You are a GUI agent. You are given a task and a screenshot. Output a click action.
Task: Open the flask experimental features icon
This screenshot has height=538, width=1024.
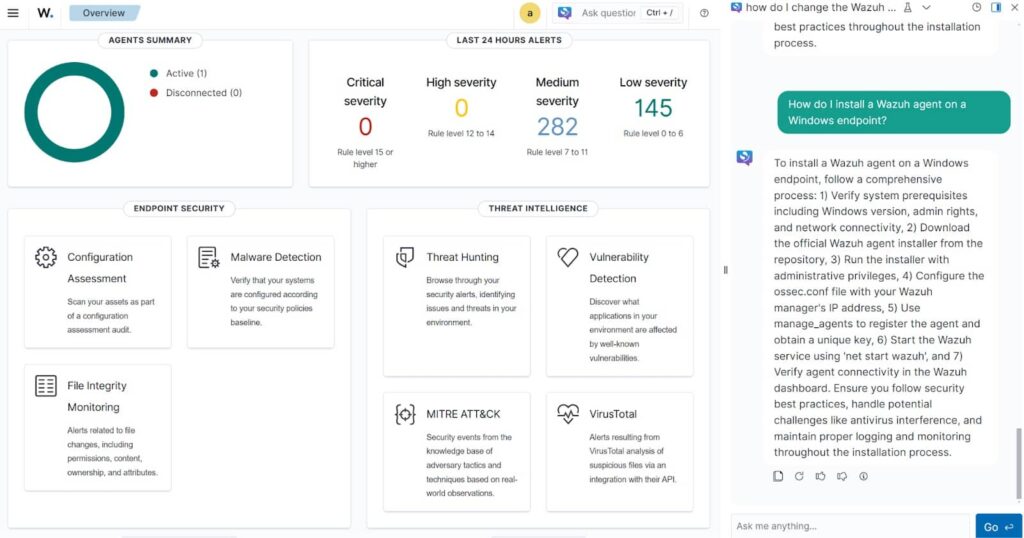(x=907, y=7)
